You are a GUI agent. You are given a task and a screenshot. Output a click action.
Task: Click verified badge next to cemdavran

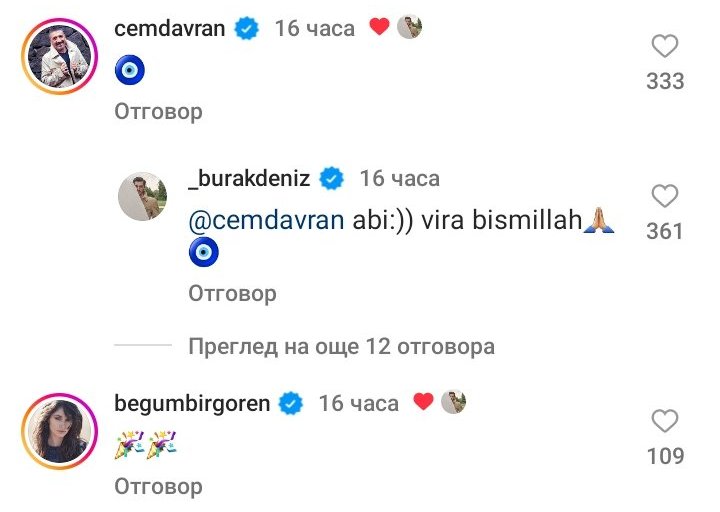tap(247, 28)
